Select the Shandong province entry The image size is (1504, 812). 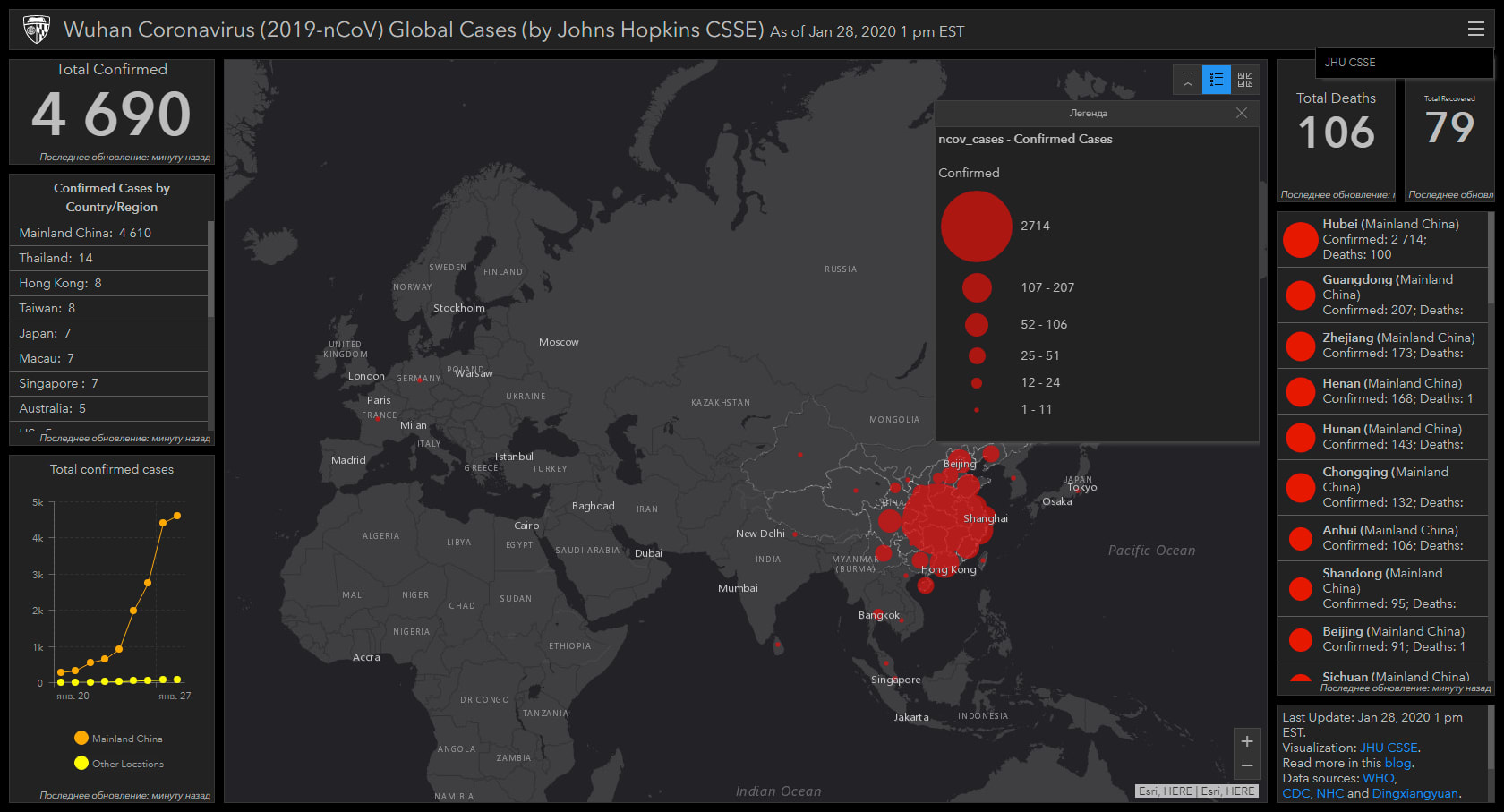[x=1382, y=588]
